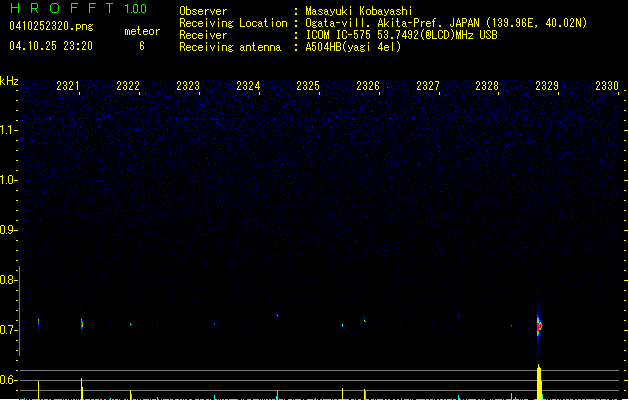Click the 2324 time marker

click(248, 86)
